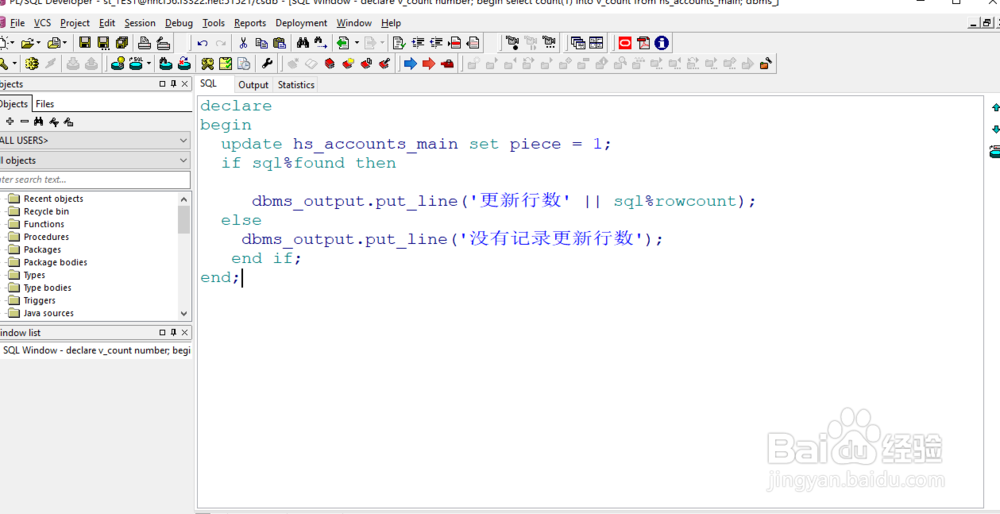Viewport: 1000px width, 514px height.
Task: Open the File menu
Action: coord(17,23)
